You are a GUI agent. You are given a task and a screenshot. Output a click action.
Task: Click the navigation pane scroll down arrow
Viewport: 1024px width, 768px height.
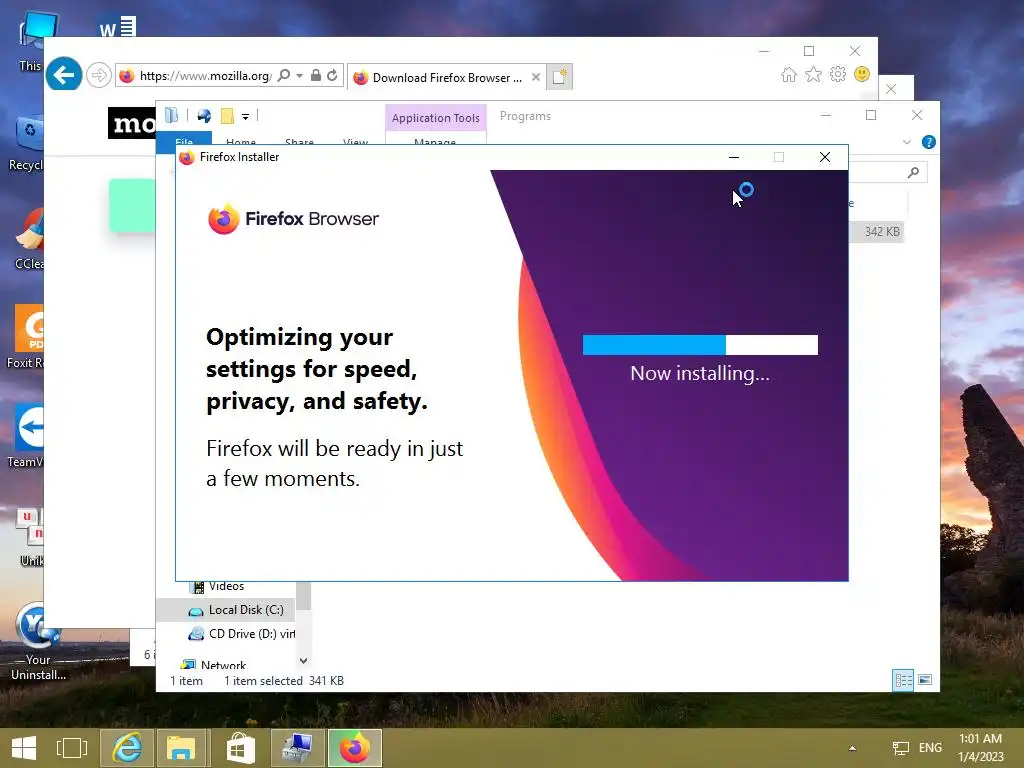pyautogui.click(x=303, y=661)
